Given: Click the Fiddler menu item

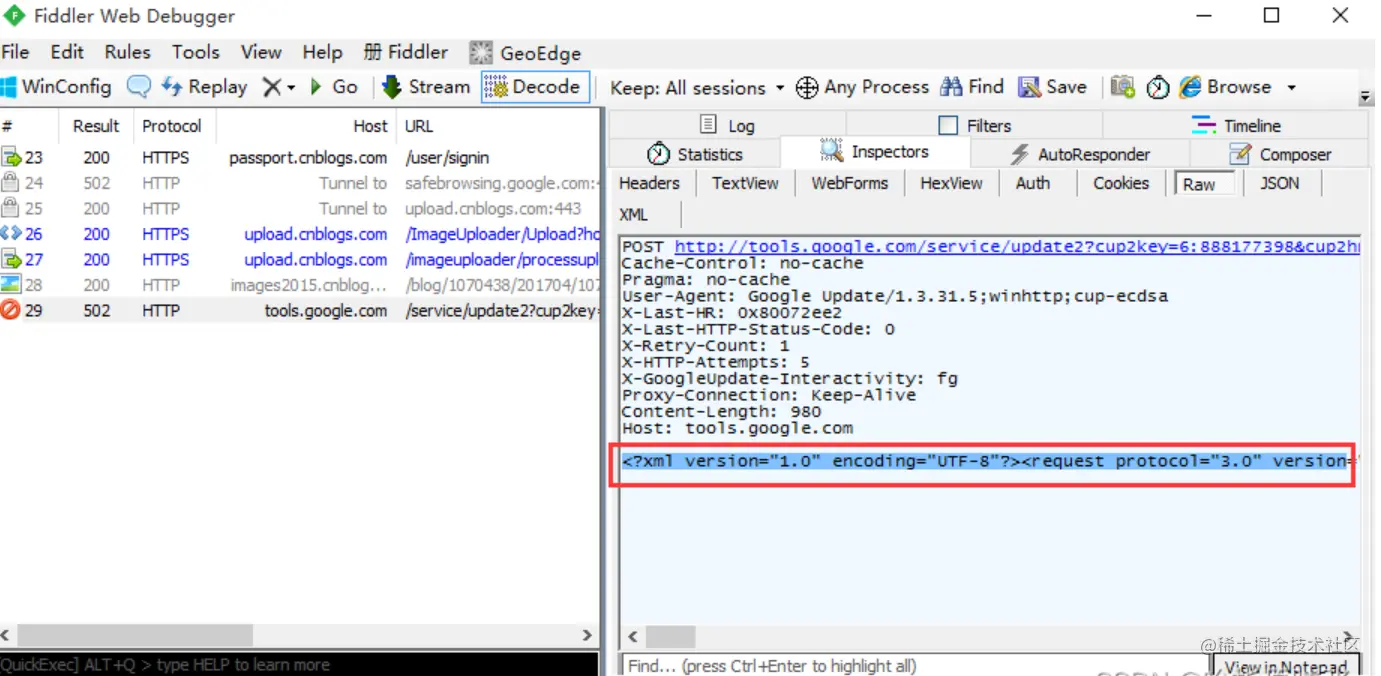Looking at the screenshot, I should 406,52.
